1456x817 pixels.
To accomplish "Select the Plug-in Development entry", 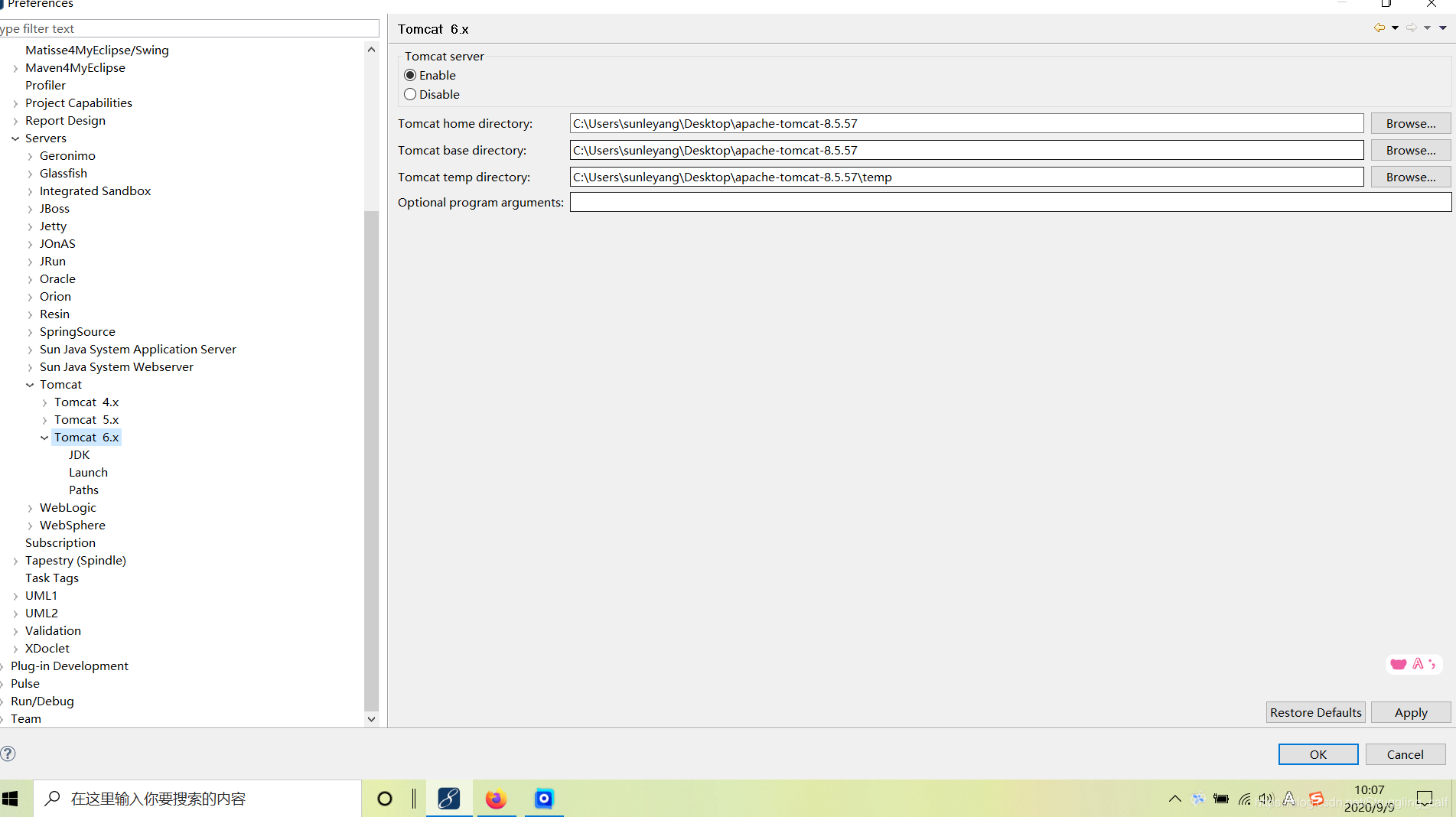I will 70,666.
